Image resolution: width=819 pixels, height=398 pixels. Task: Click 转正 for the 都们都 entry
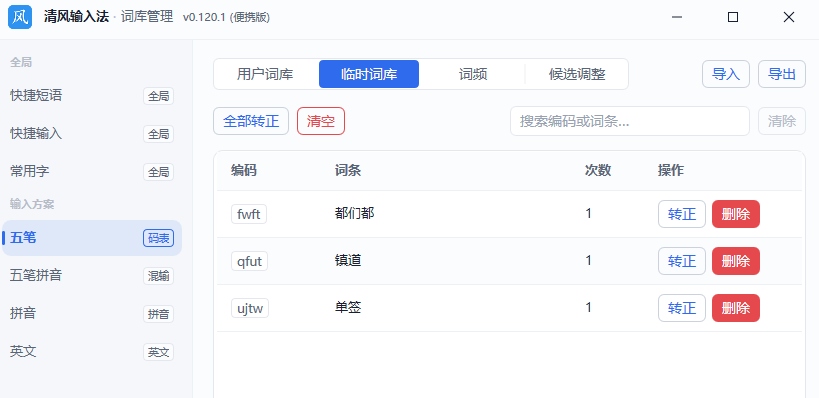tap(682, 214)
